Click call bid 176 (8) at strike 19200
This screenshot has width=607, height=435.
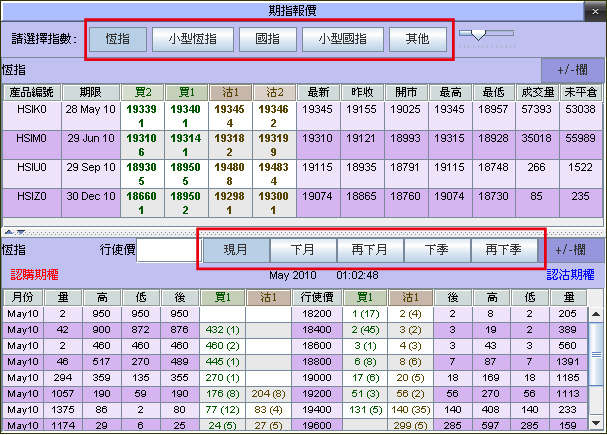tap(223, 394)
